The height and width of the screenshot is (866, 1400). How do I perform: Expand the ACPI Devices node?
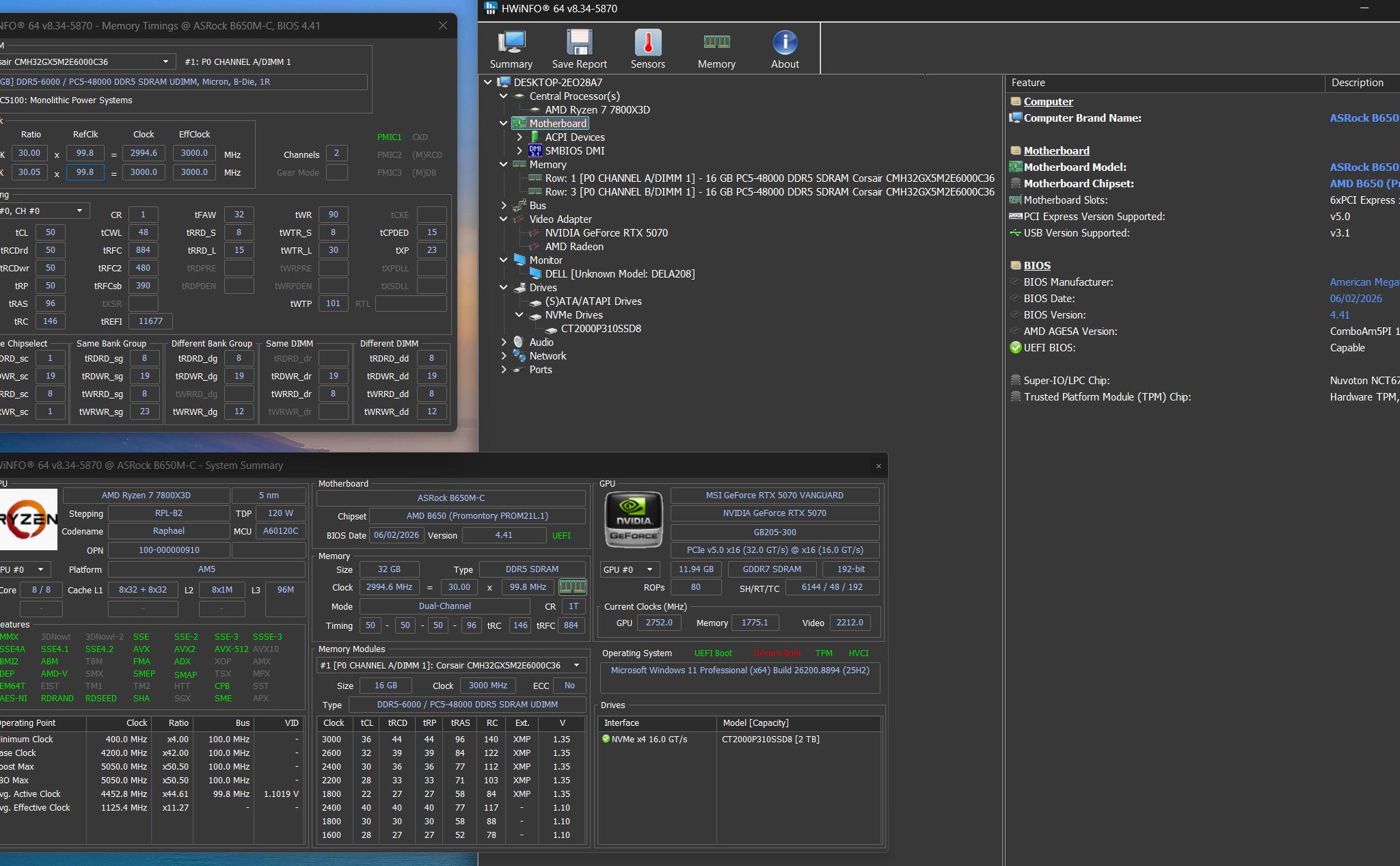pos(520,137)
